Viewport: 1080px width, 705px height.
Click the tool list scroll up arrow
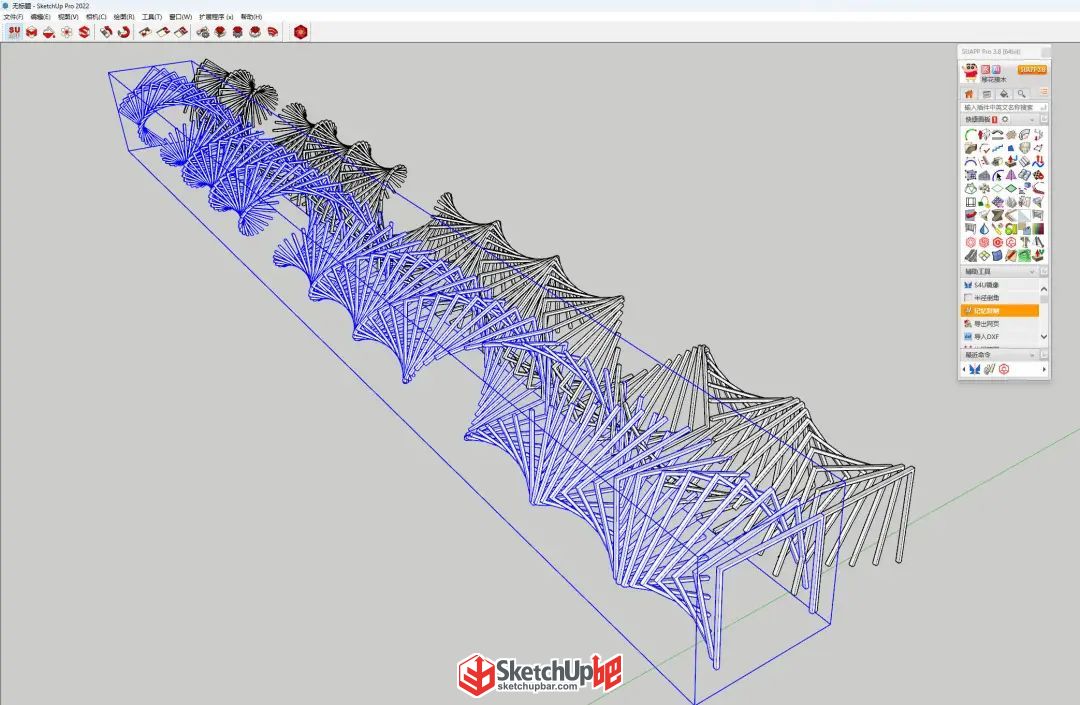[x=1043, y=288]
